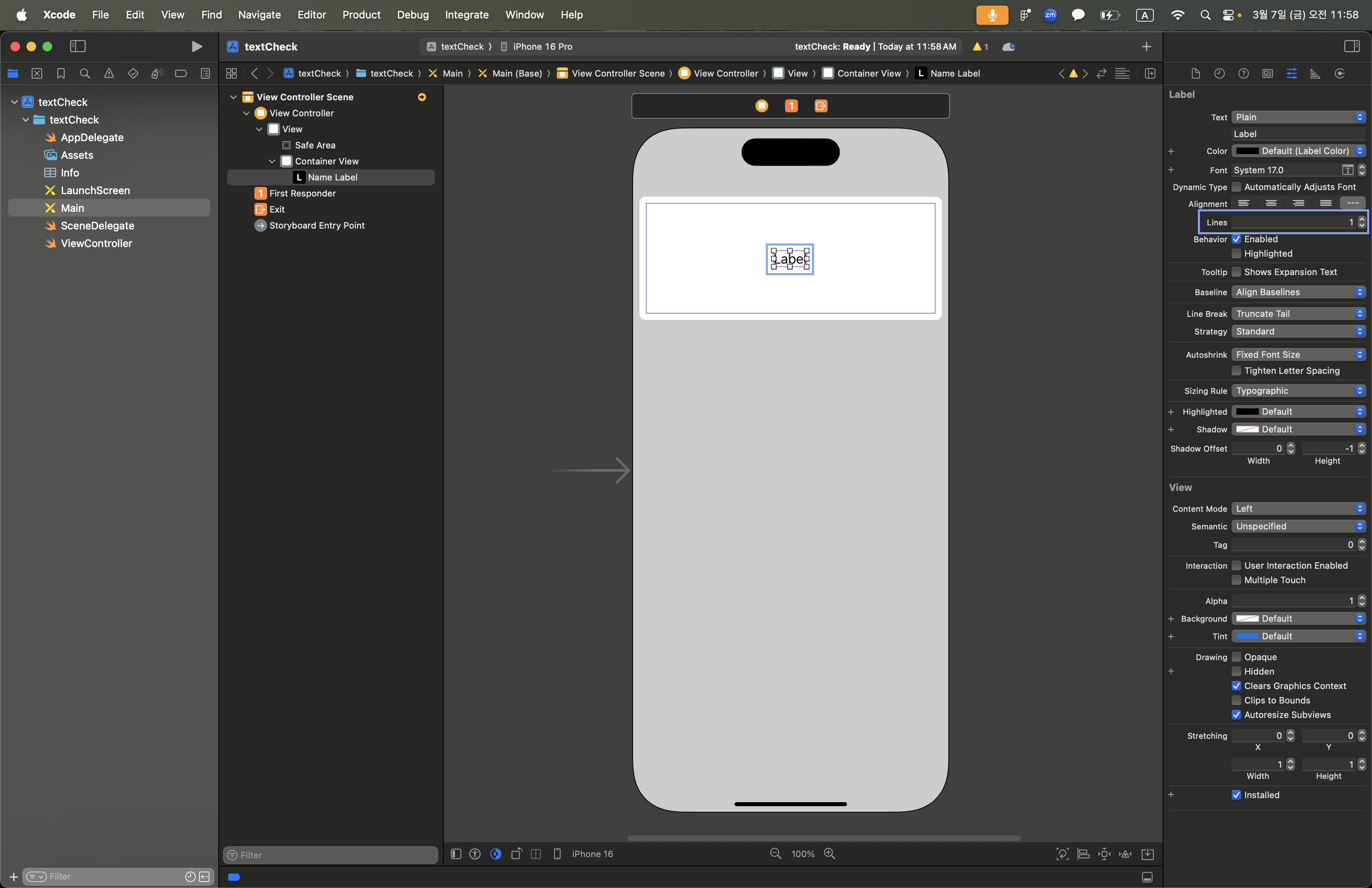Image resolution: width=1372 pixels, height=888 pixels.
Task: Click the Tint color swatch
Action: pos(1247,636)
